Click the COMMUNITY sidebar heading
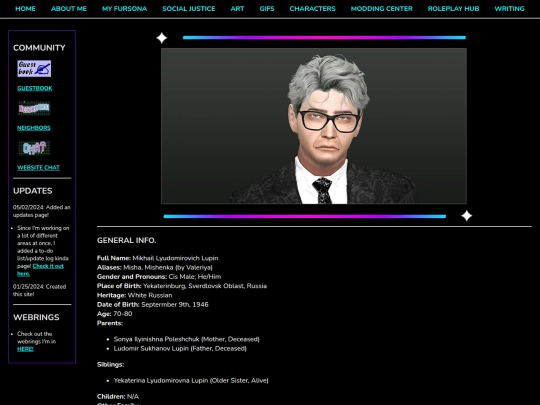This screenshot has width=540, height=405. [x=39, y=48]
